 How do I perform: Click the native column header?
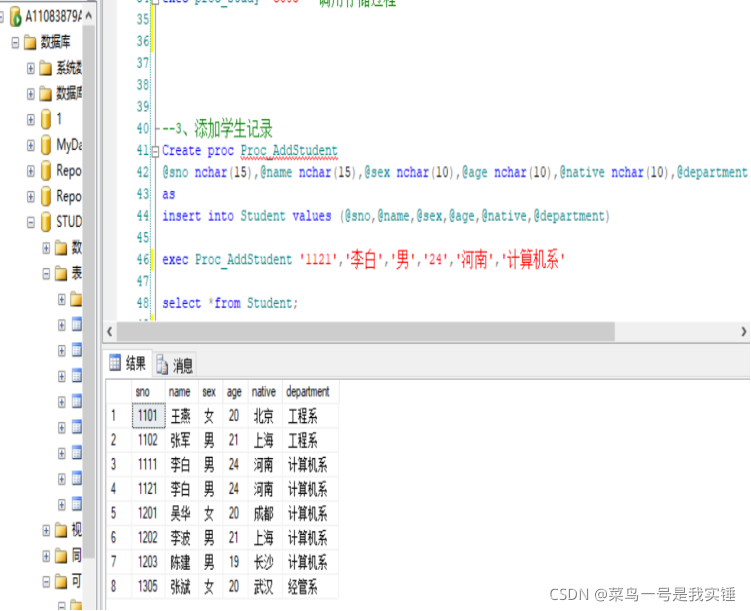click(265, 392)
